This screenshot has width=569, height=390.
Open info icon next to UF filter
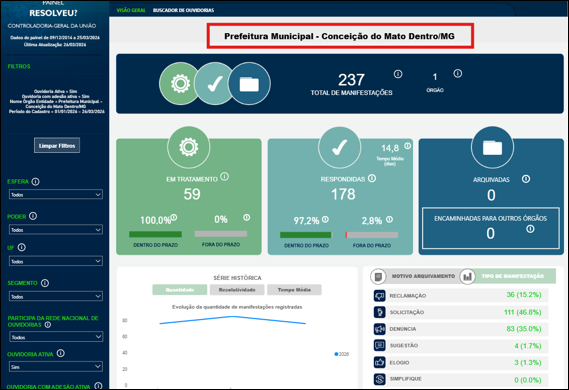click(22, 247)
